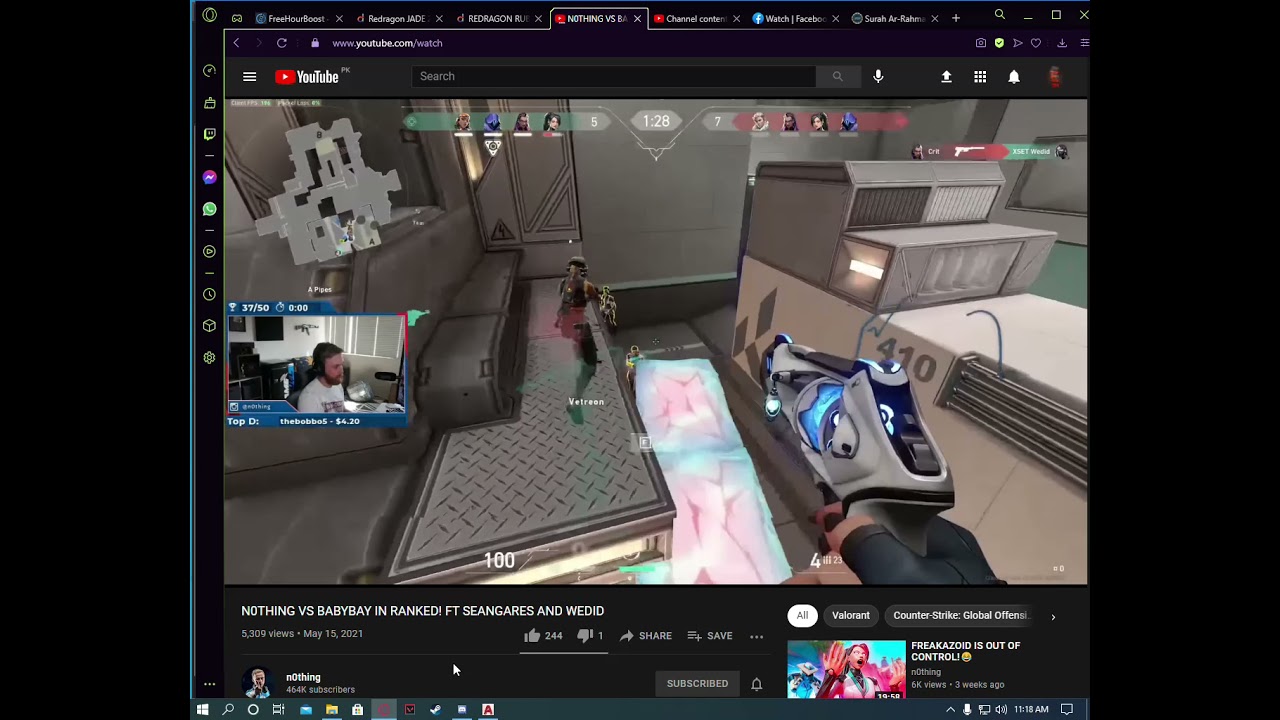Show hidden system tray icons chevron

(x=950, y=710)
